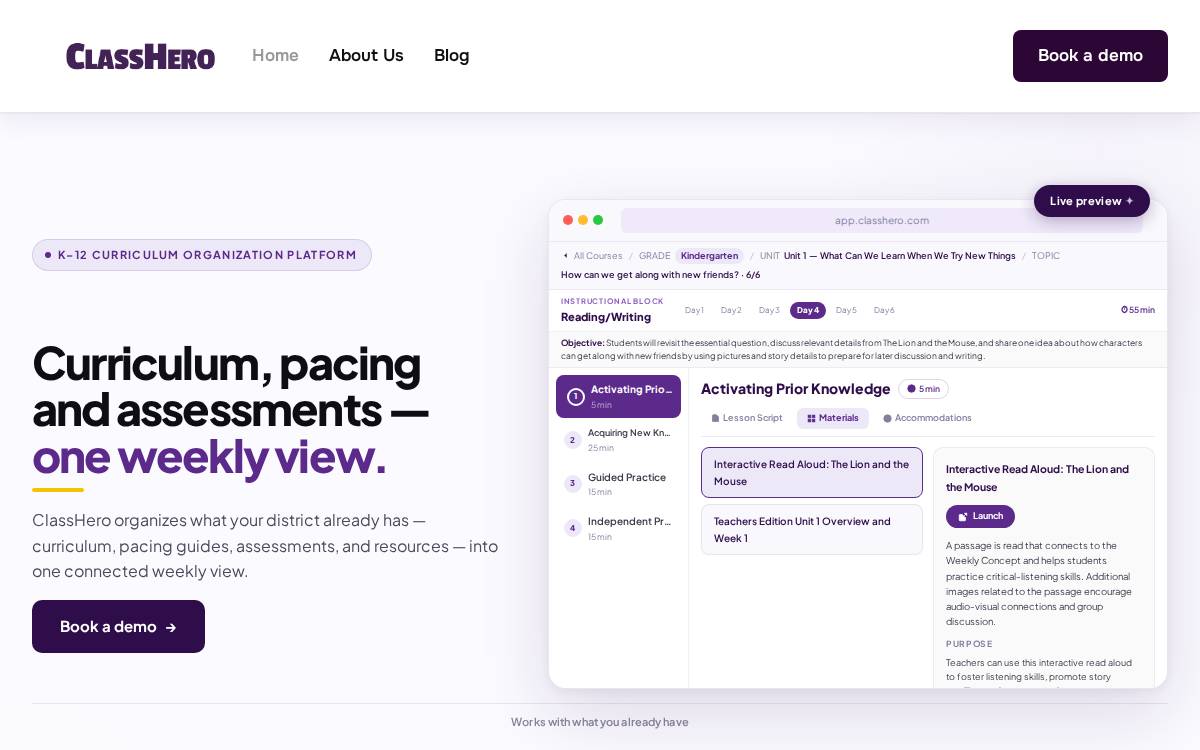
Task: Click the Lesson Script document icon
Action: click(x=715, y=418)
